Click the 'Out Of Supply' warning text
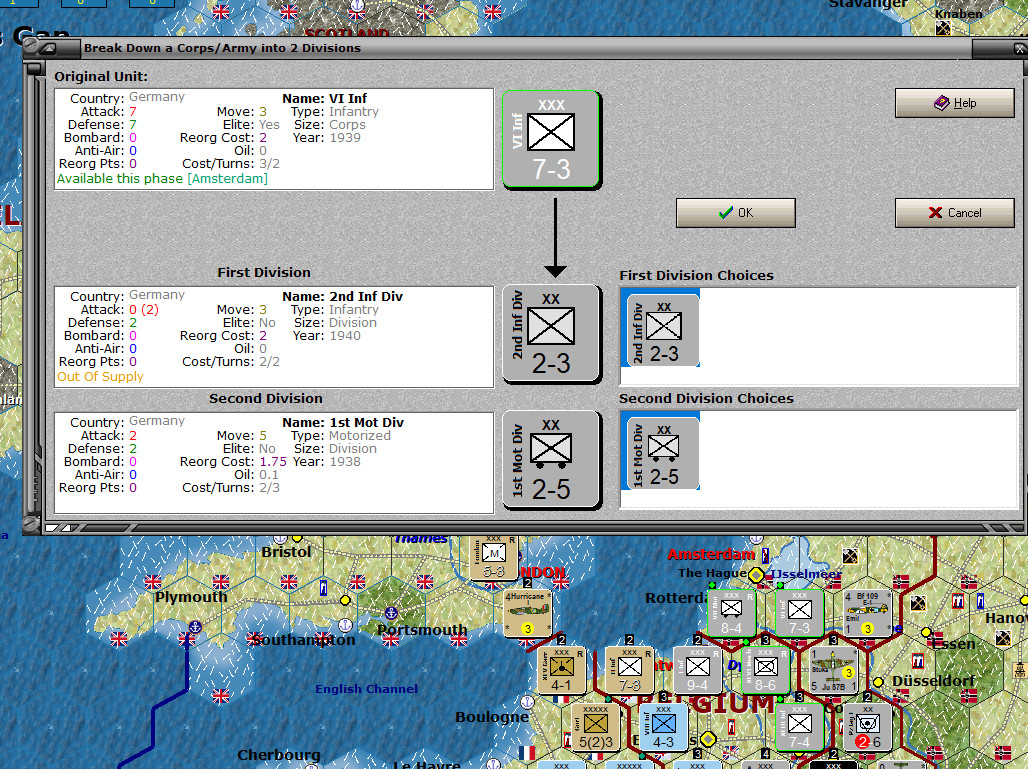Image resolution: width=1028 pixels, height=769 pixels. (100, 377)
